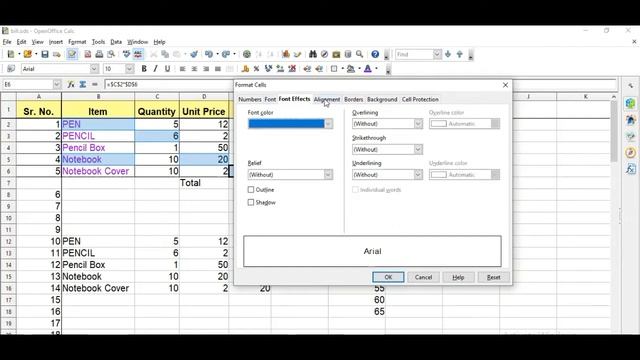
Task: Toggle AutoSpellcheck toolbar icon
Action: 138,54
